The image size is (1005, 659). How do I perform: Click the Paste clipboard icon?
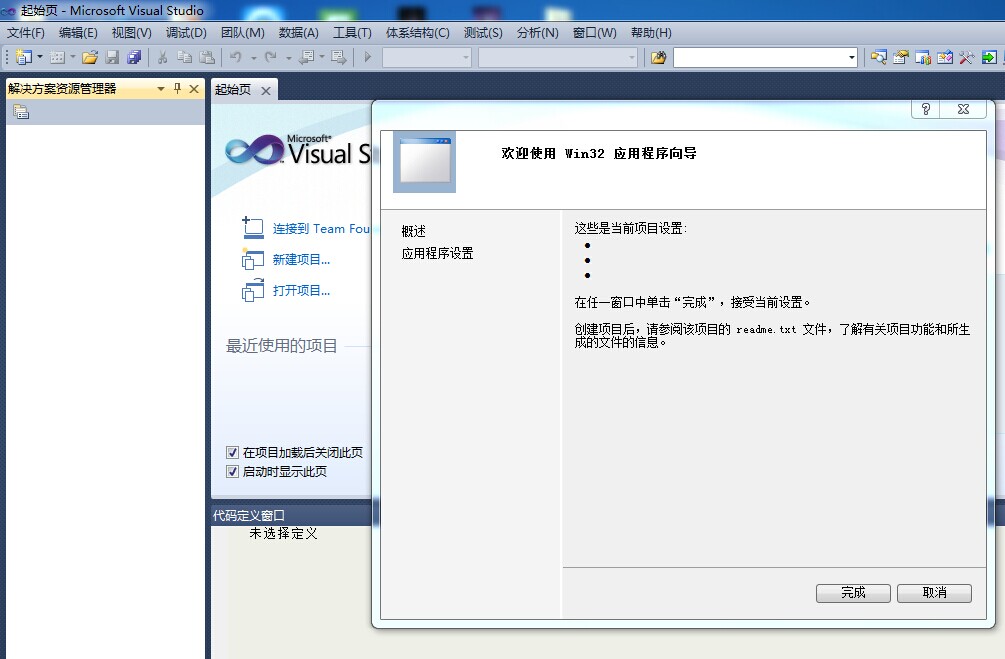click(x=207, y=57)
